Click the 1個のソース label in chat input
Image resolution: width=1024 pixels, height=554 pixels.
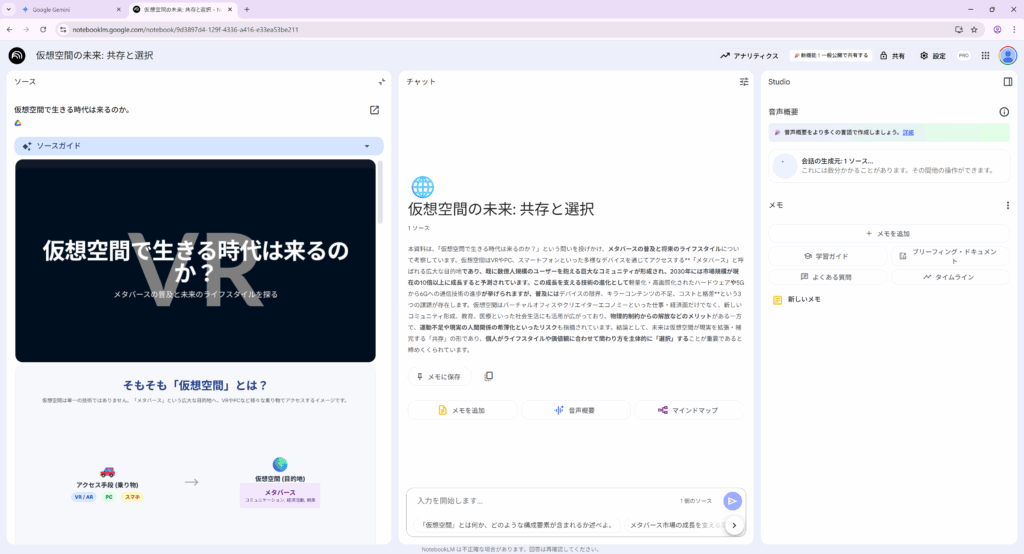click(696, 501)
